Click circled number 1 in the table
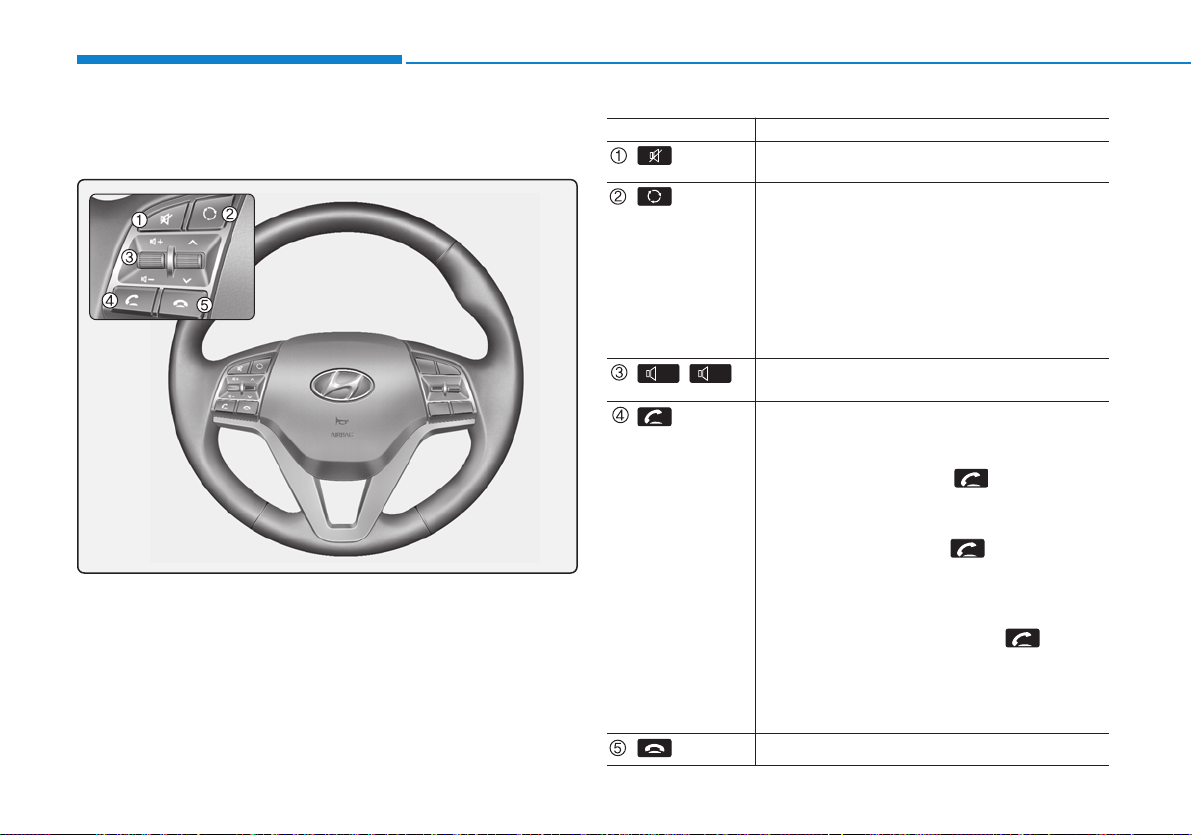1192x835 pixels. pos(619,156)
